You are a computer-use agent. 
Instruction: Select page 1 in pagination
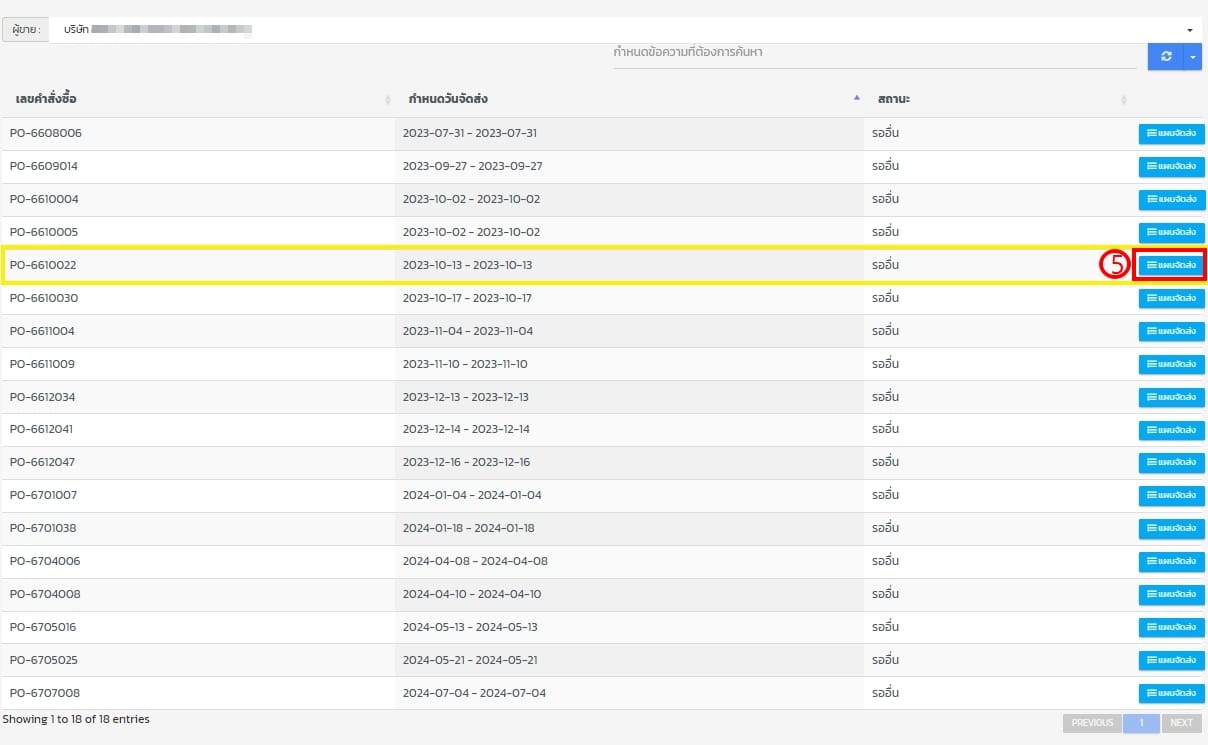(x=1141, y=723)
